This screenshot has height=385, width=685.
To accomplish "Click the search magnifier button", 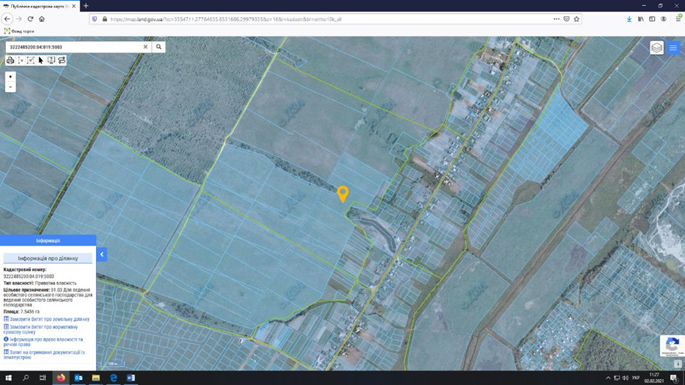I will point(159,47).
